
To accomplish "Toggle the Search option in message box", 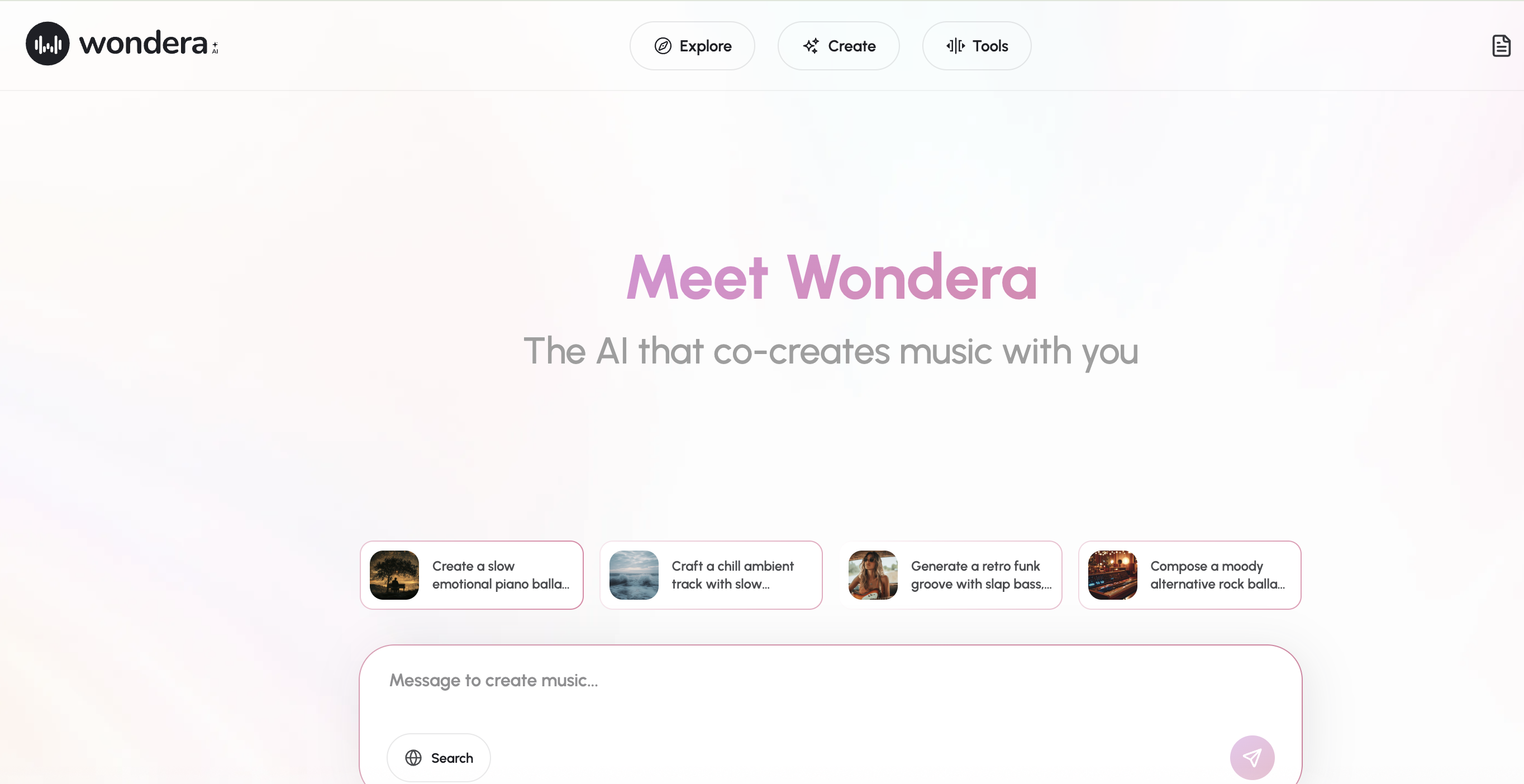I will [x=439, y=757].
